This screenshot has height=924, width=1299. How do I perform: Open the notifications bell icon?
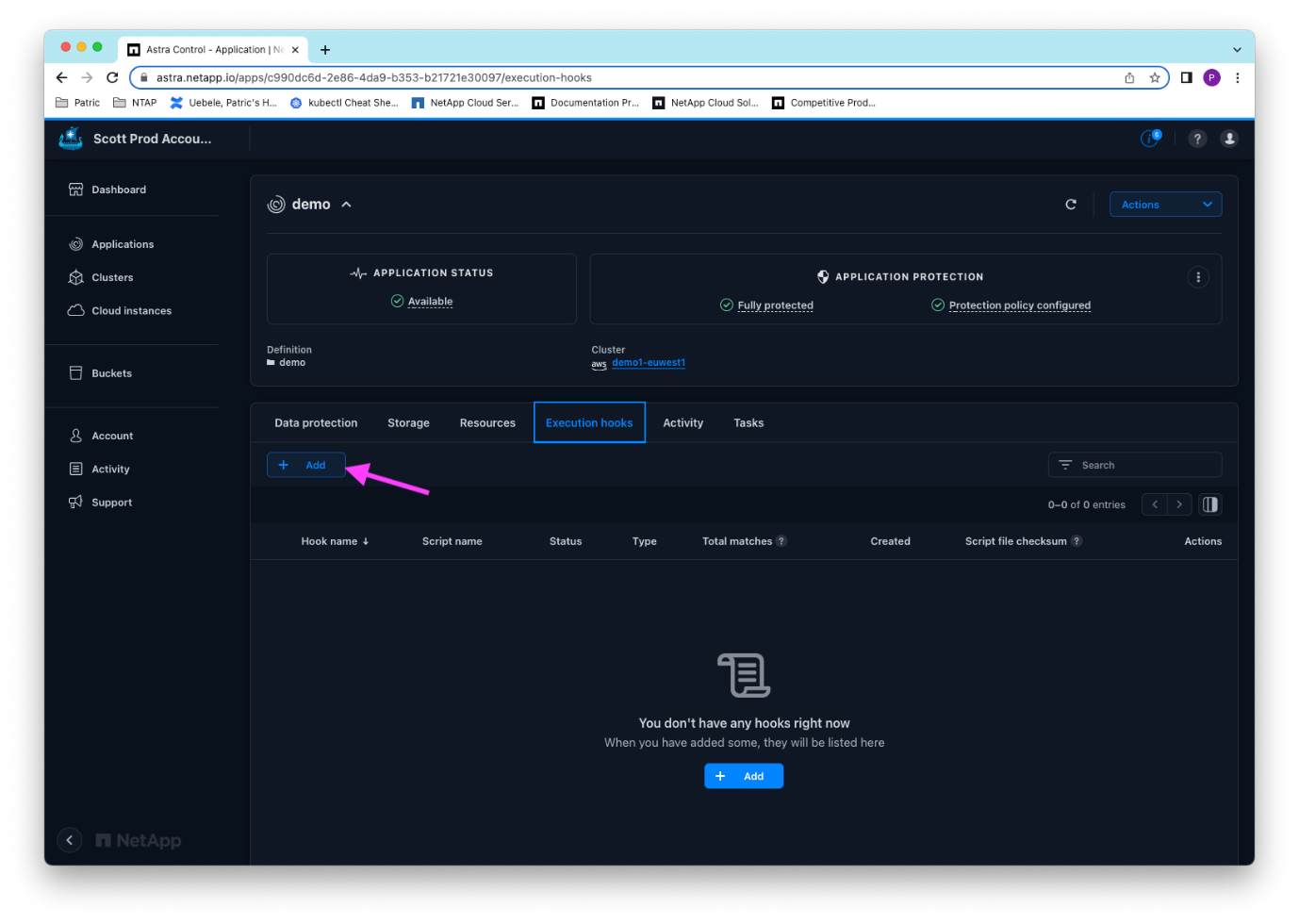(x=1149, y=139)
